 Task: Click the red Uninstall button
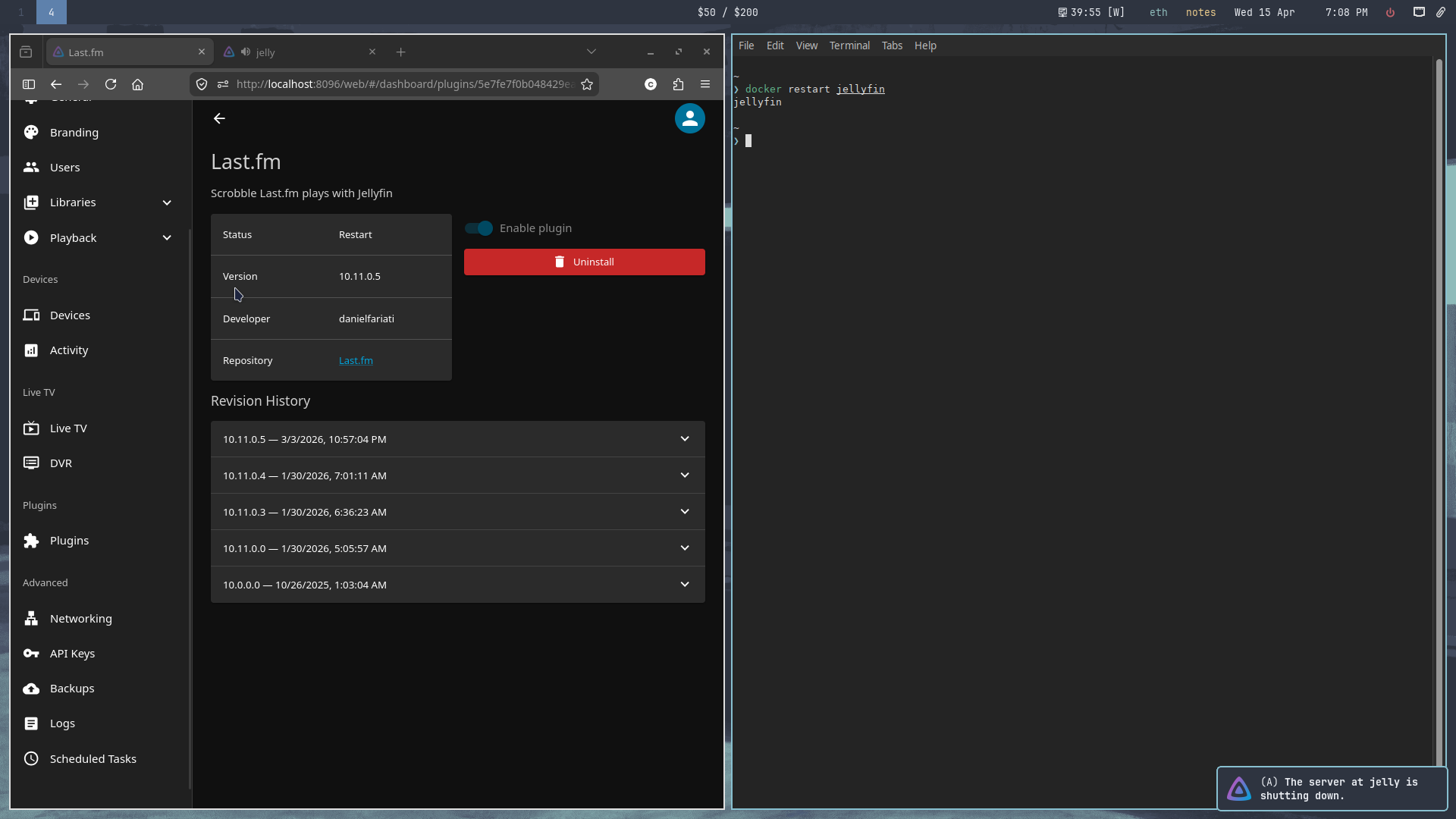point(585,262)
